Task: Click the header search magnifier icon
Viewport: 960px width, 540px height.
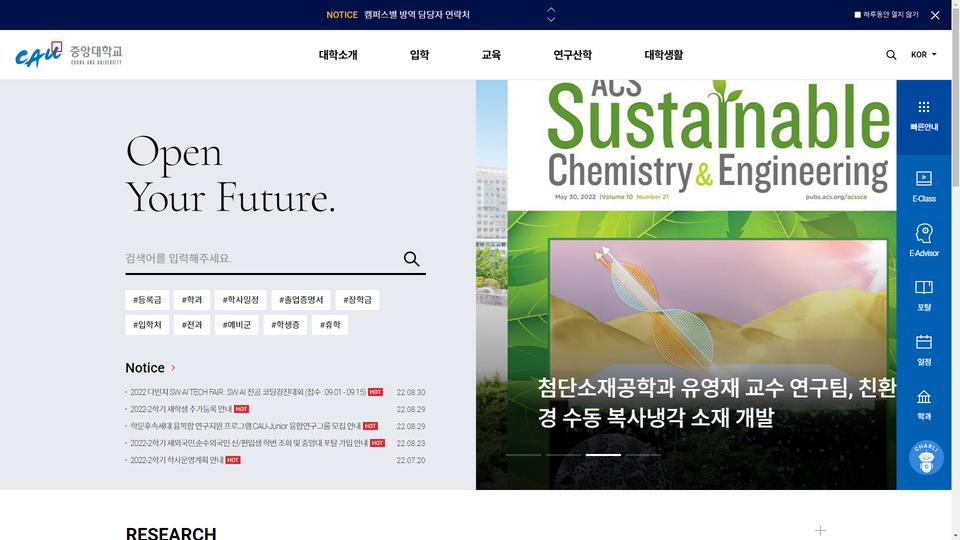Action: click(x=891, y=54)
